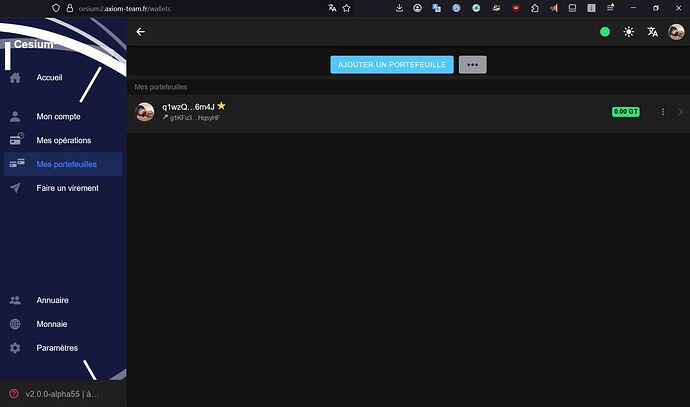This screenshot has height=407, width=690.
Task: Open Annuaire people icon in sidebar
Action: coord(16,300)
